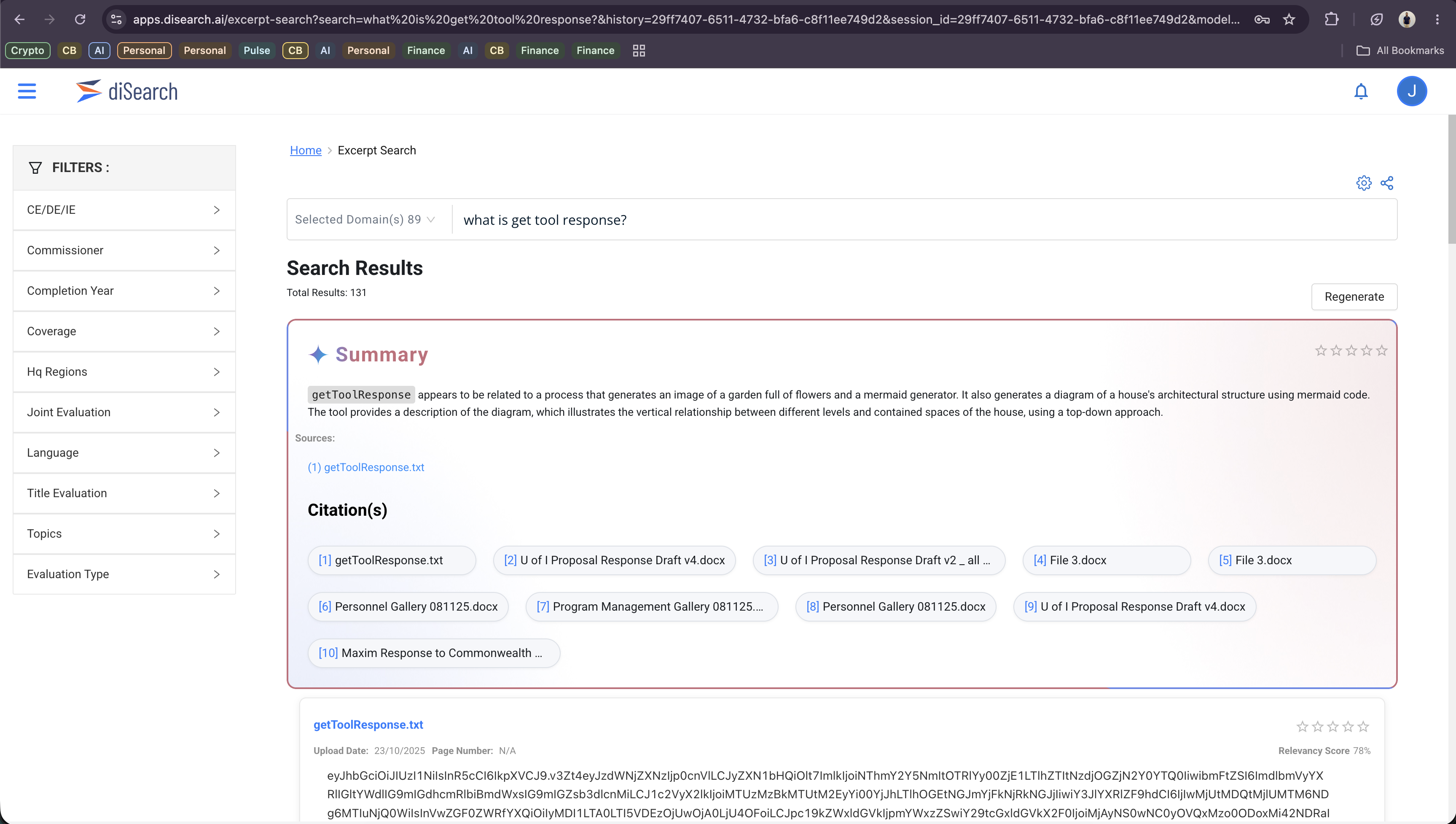
Task: Click the share results icon
Action: coord(1387,183)
